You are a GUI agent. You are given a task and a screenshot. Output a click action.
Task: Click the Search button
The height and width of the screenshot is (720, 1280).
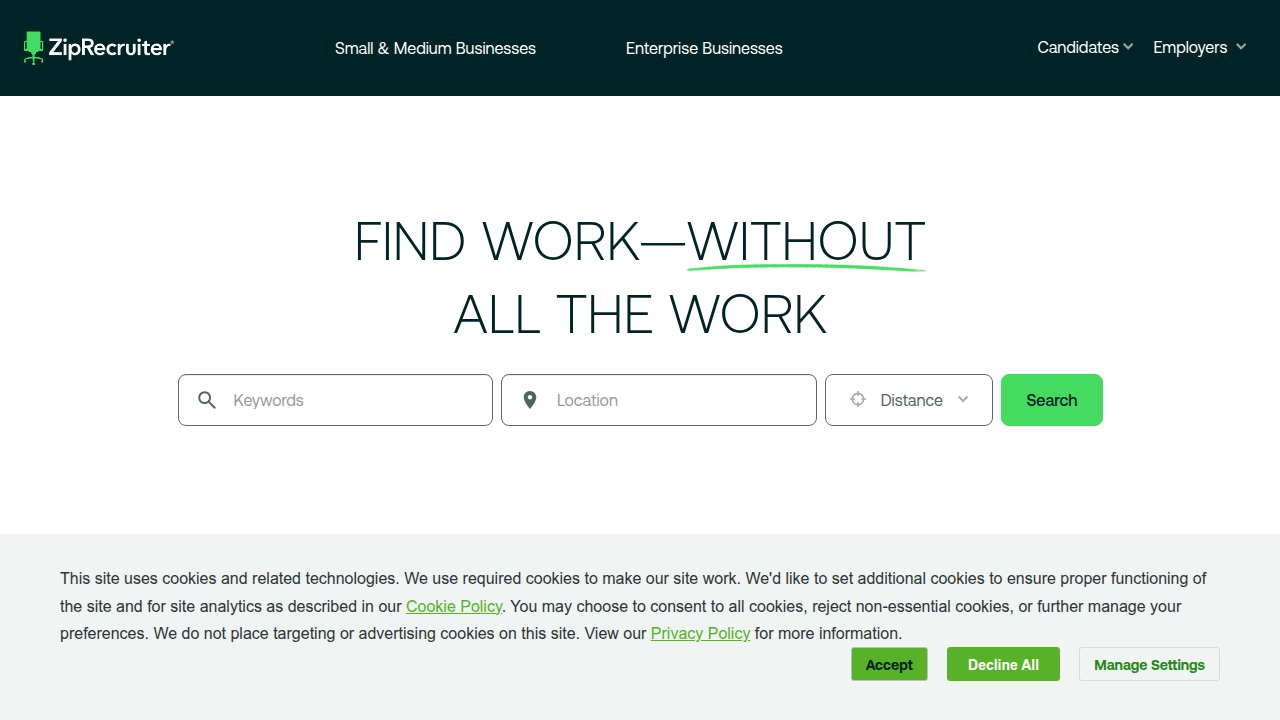[1052, 400]
